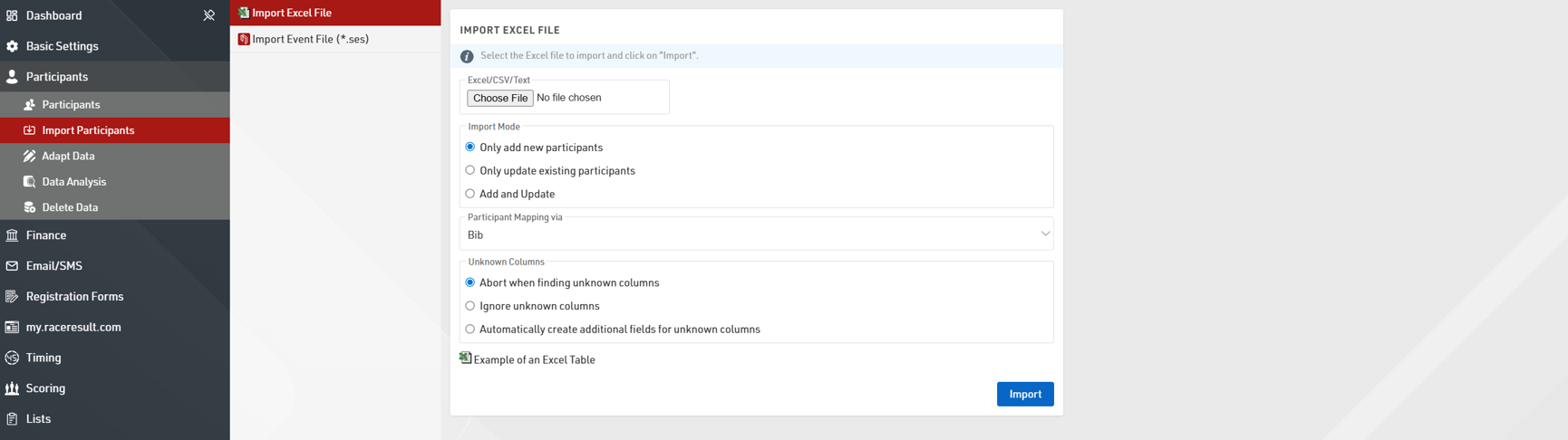Expand the Lists sidebar menu
The height and width of the screenshot is (440, 1568).
point(38,419)
